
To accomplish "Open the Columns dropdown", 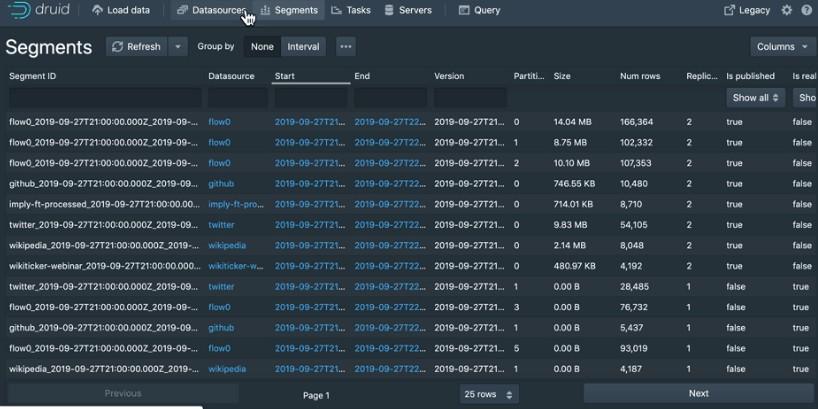I will [783, 46].
